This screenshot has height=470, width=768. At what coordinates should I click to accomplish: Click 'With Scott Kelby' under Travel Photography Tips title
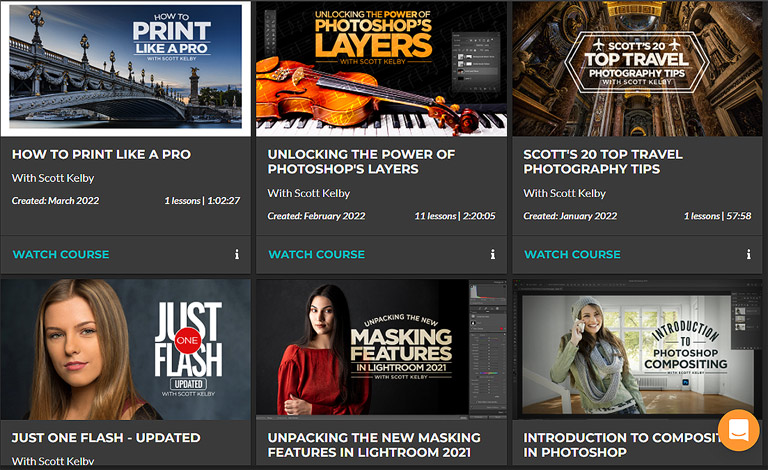564,193
